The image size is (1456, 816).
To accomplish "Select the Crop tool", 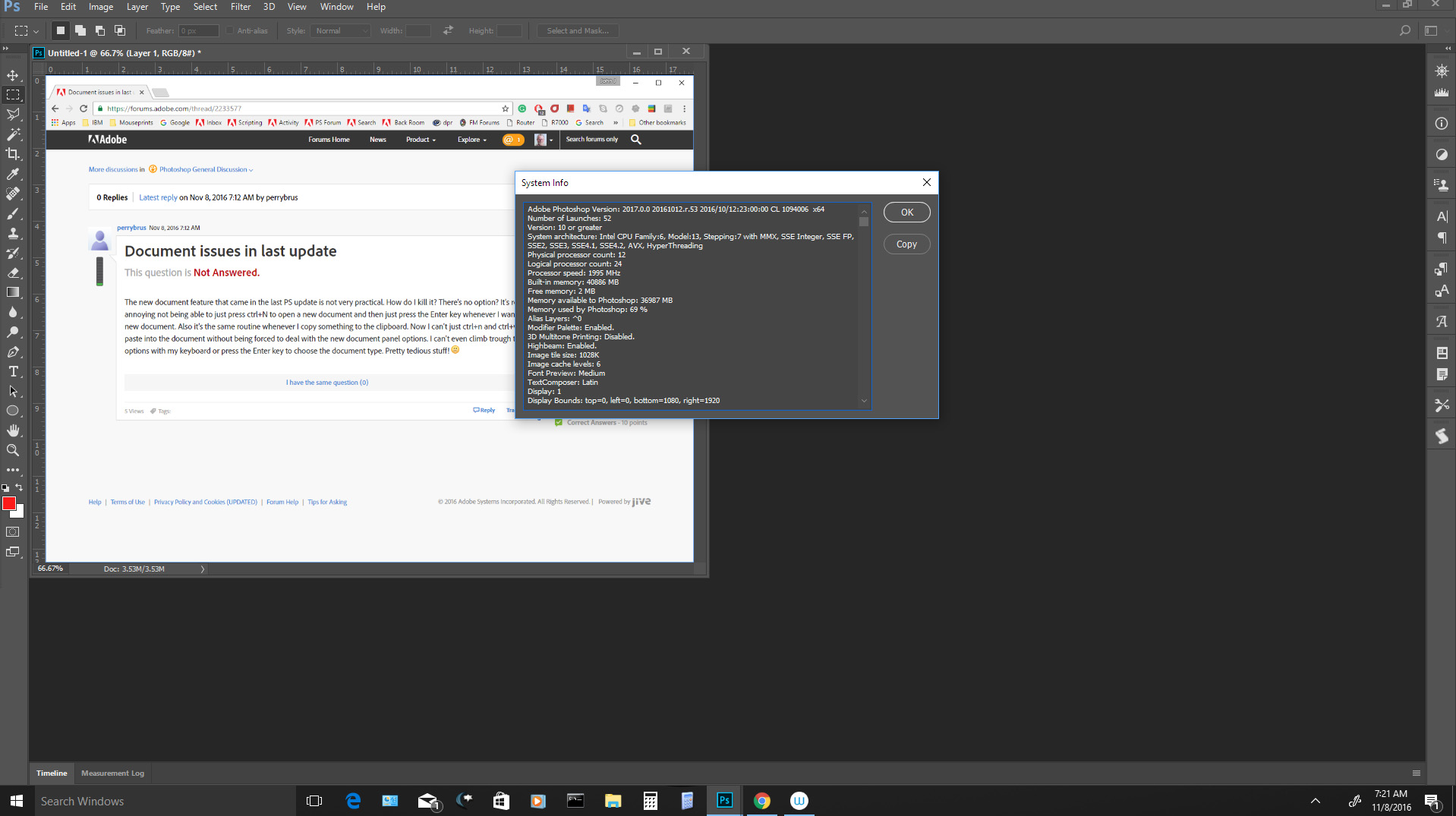I will click(13, 154).
